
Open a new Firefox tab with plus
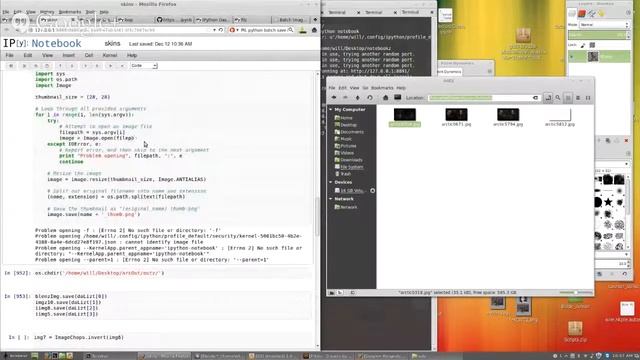(315, 20)
